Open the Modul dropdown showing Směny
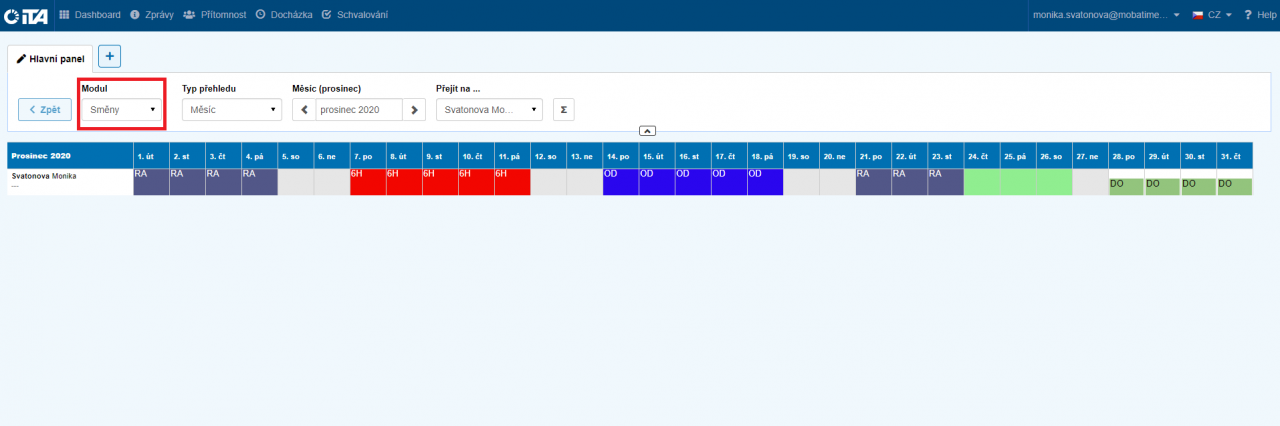1280x426 pixels. coord(122,109)
